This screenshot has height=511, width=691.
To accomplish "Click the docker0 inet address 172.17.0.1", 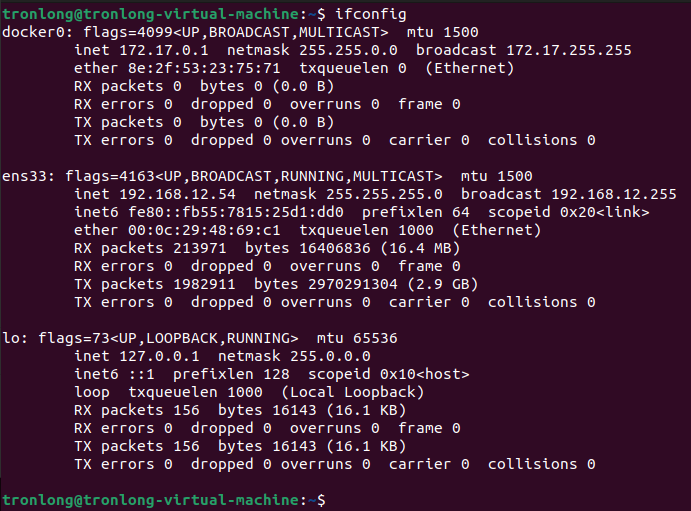I will coord(164,50).
